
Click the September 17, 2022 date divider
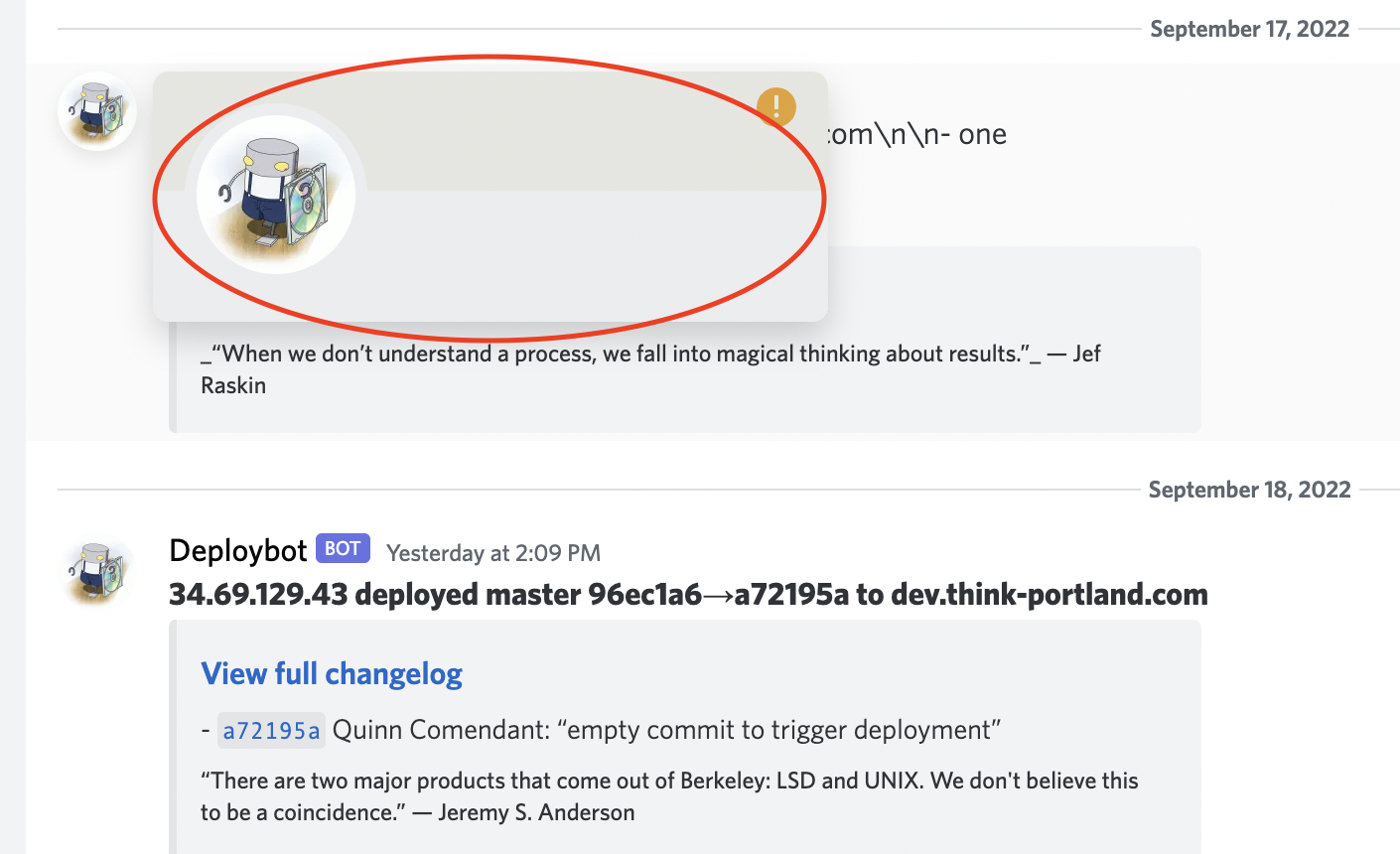1249,28
